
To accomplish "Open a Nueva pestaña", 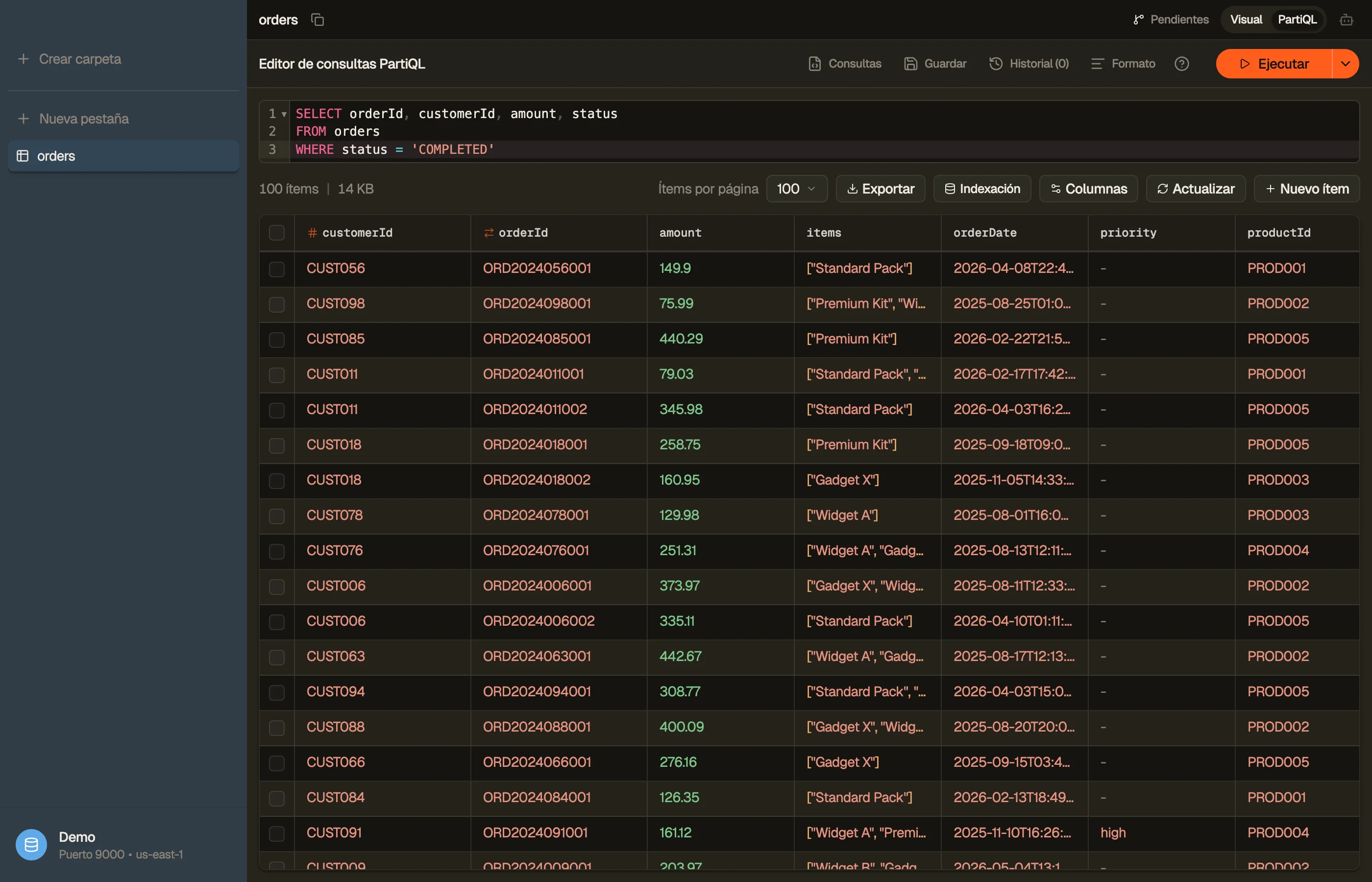I will tap(73, 119).
